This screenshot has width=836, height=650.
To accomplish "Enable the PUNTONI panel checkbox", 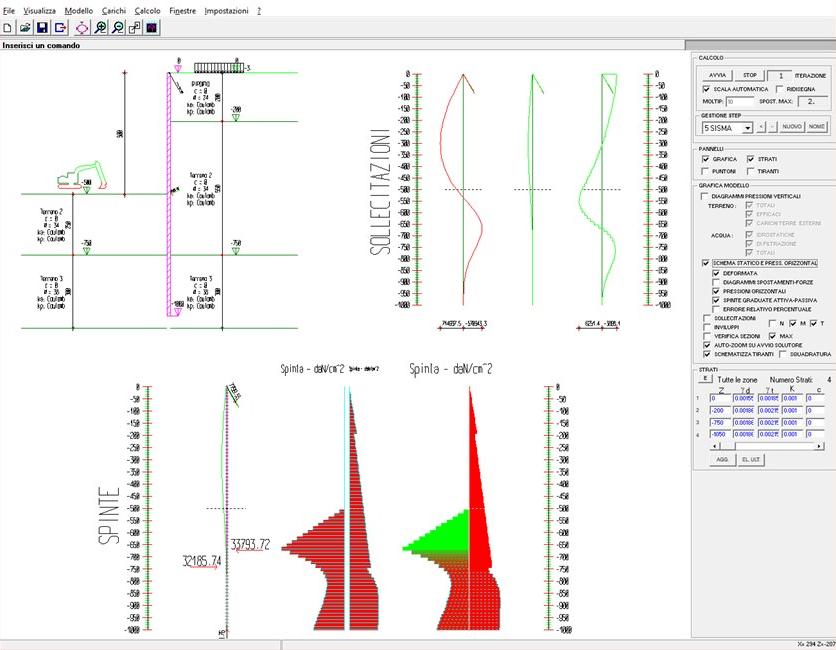I will pos(706,171).
